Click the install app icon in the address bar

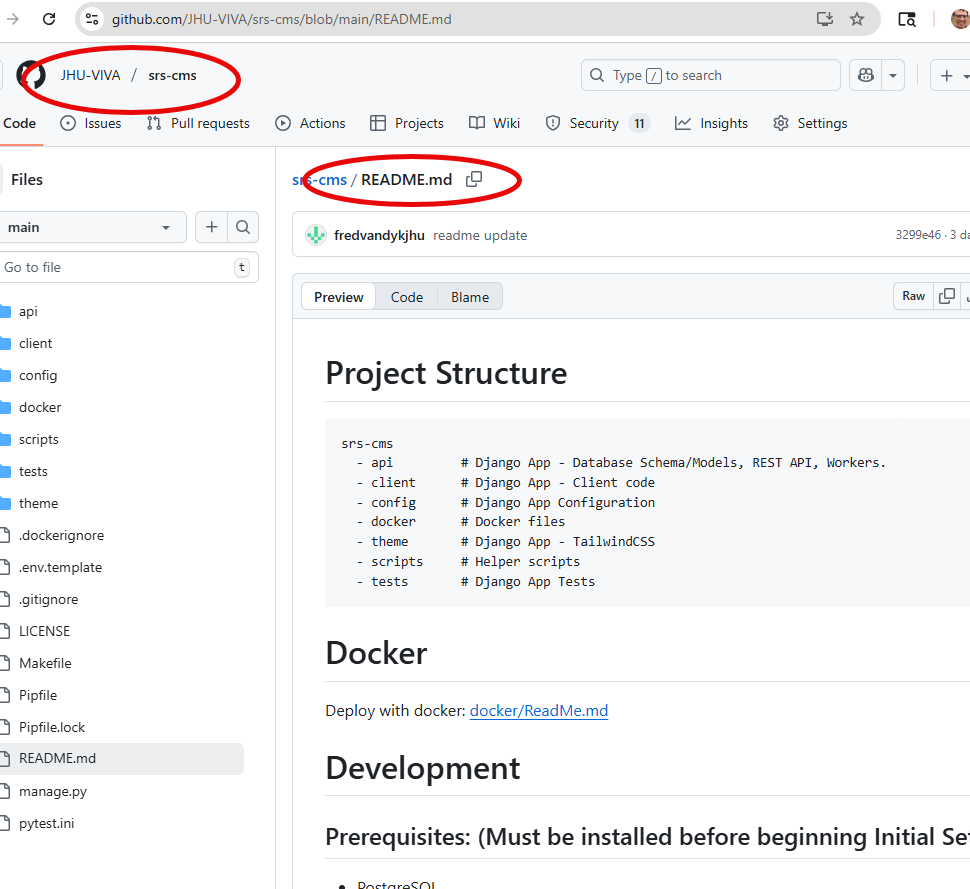823,19
